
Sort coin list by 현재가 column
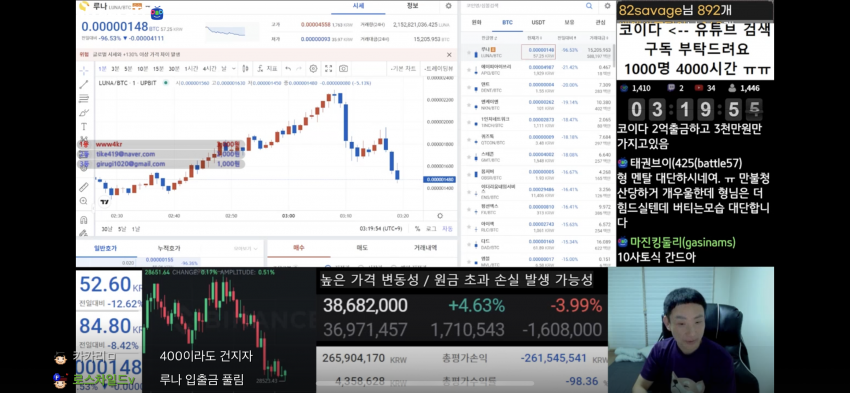[x=534, y=38]
